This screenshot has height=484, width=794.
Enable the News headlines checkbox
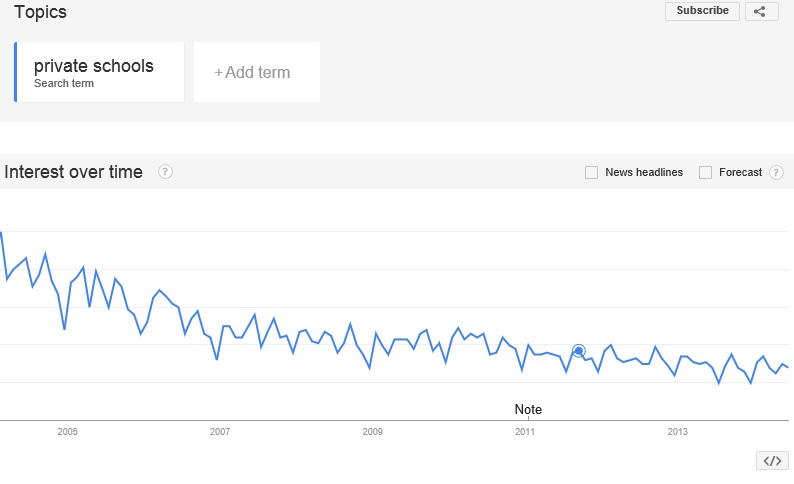point(591,173)
